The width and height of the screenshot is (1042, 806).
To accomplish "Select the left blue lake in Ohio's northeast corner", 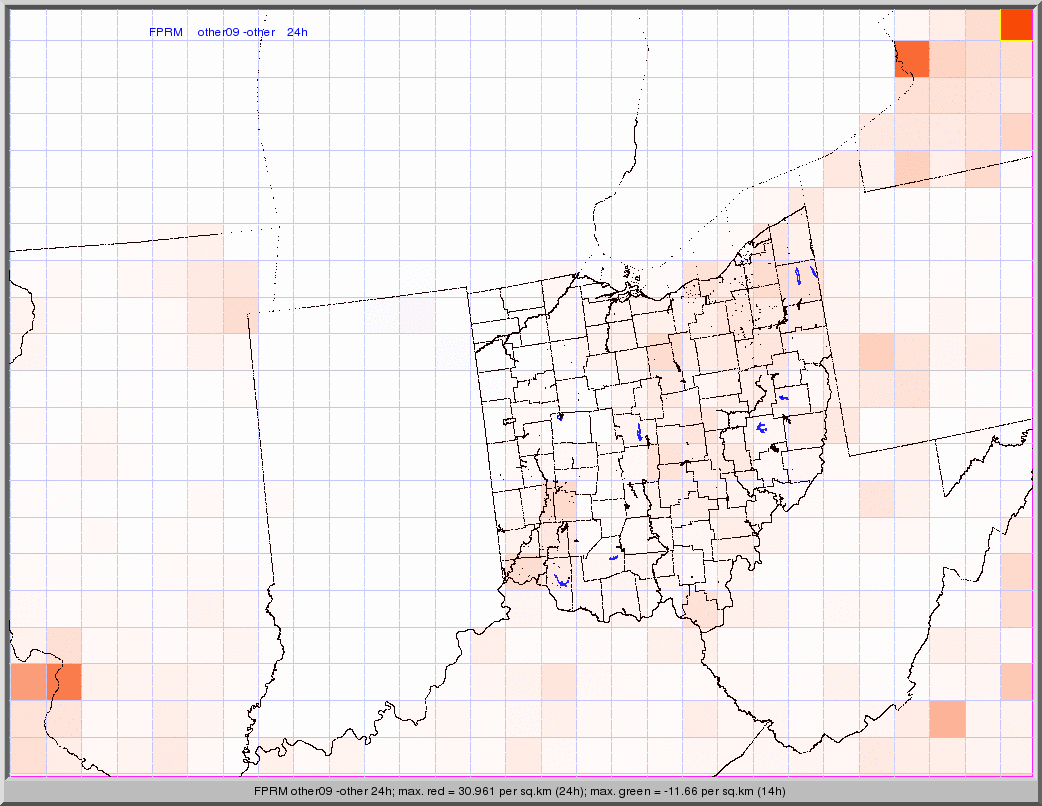I will point(797,274).
